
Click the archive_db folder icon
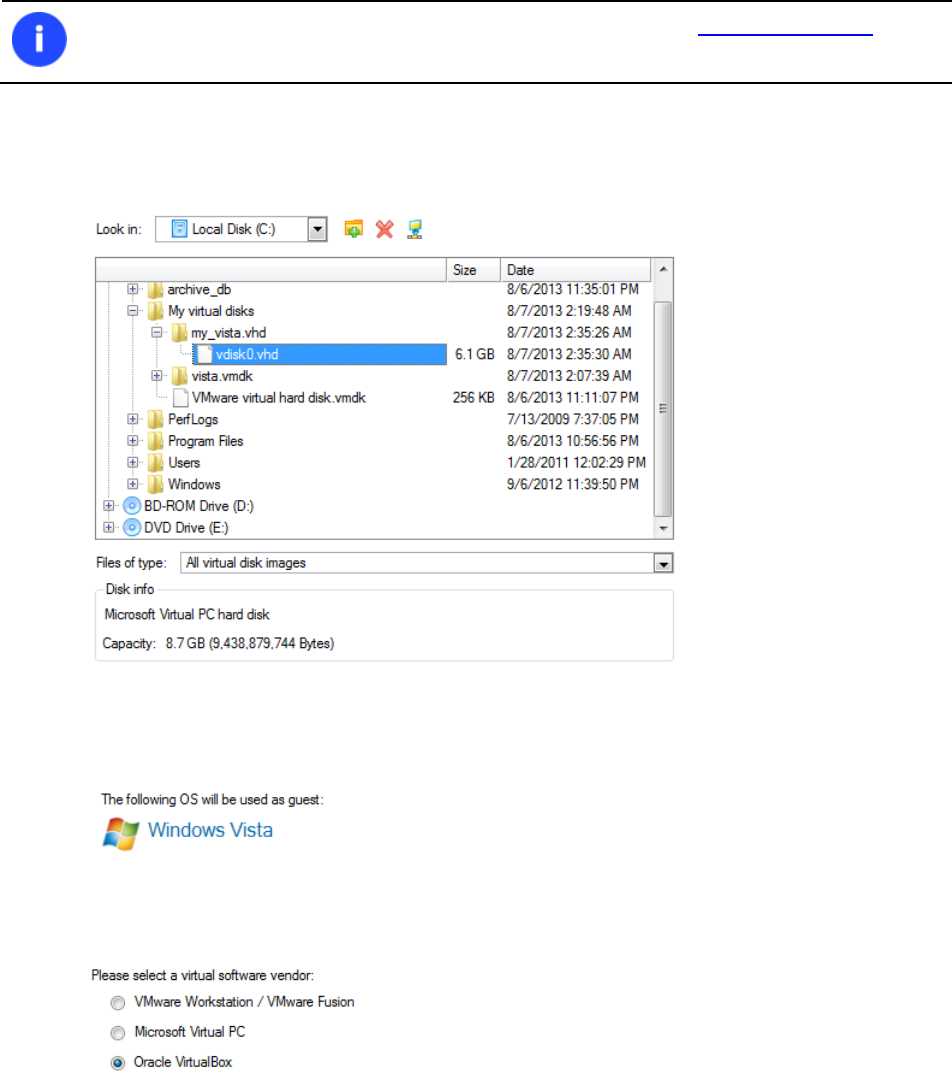[x=156, y=290]
